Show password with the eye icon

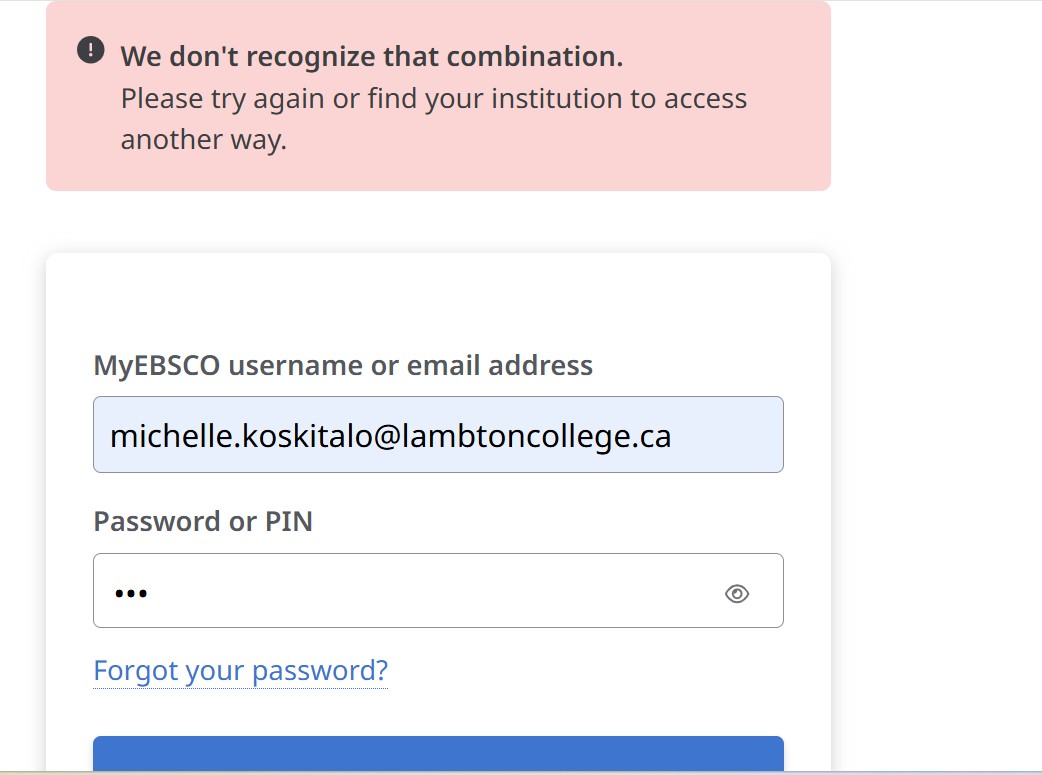coord(737,594)
